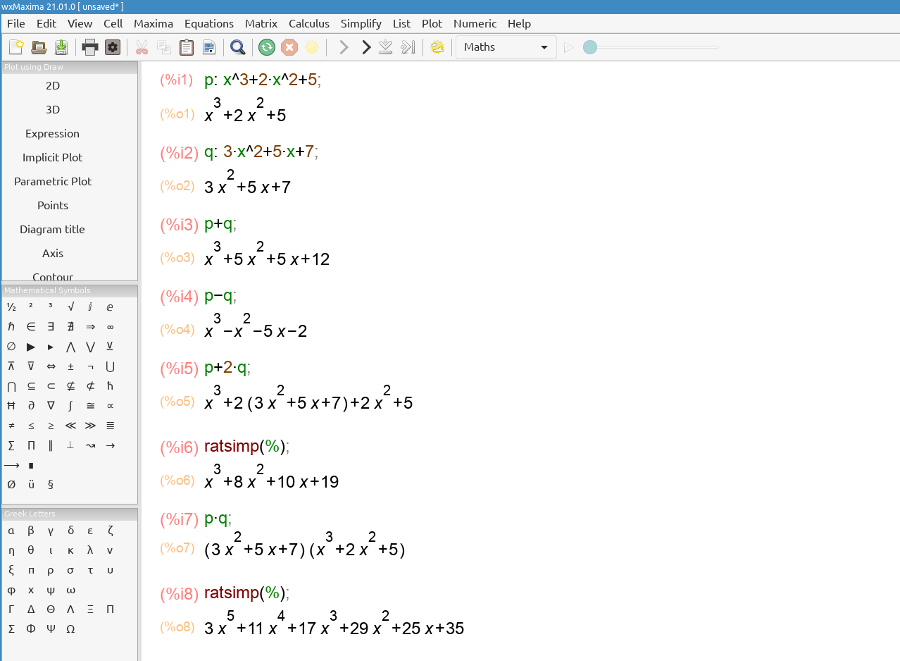Viewport: 900px width, 661px height.
Task: Click the Parametric Plot sidebar entry
Action: click(51, 181)
